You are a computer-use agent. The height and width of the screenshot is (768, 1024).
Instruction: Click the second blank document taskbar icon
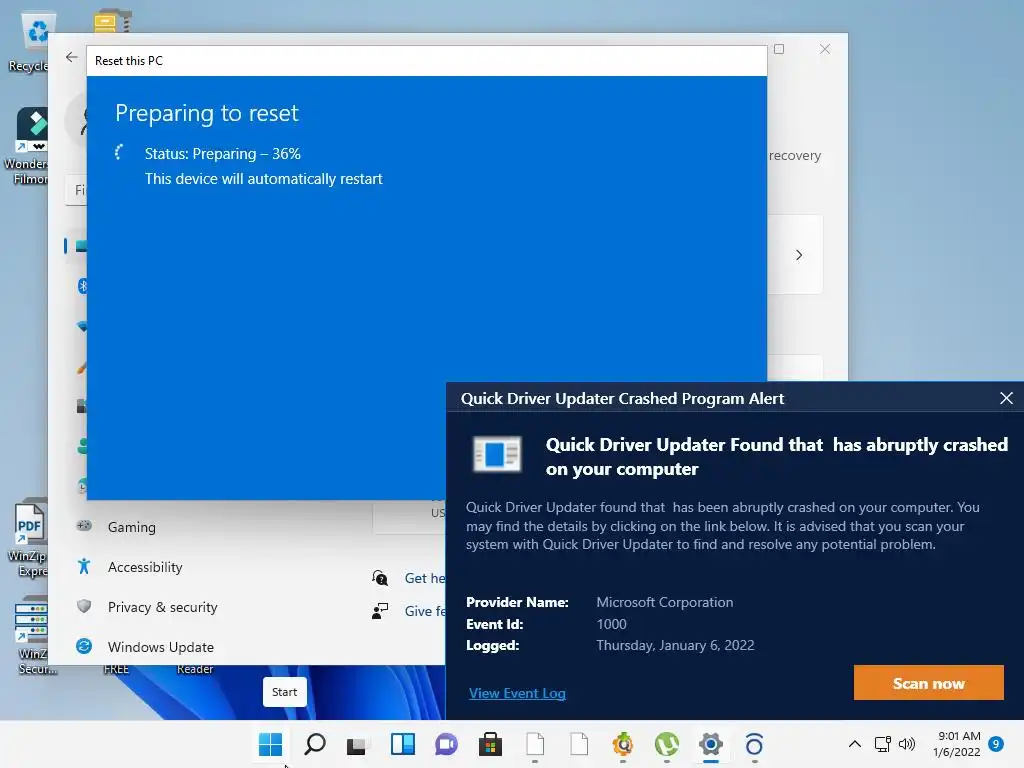[x=579, y=744]
